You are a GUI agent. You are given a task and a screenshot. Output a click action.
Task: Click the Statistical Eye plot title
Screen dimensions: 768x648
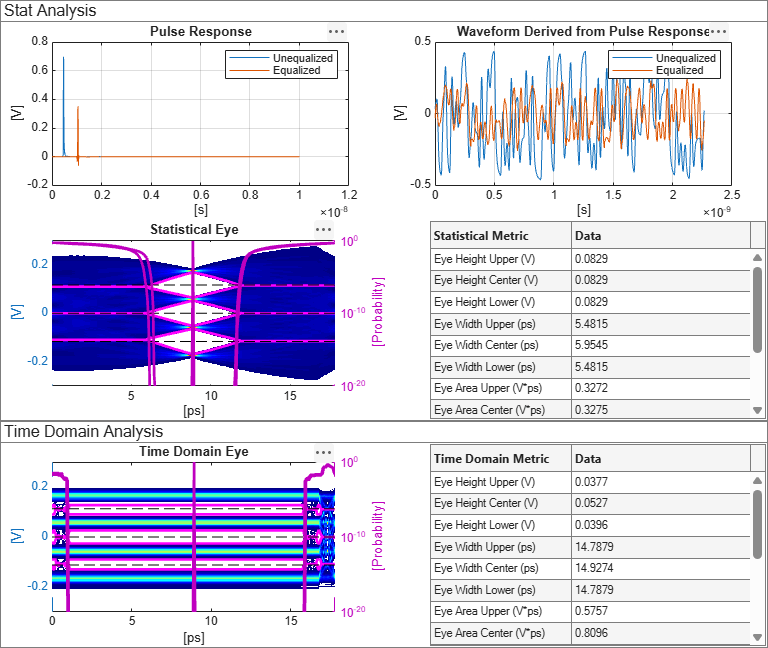click(194, 230)
